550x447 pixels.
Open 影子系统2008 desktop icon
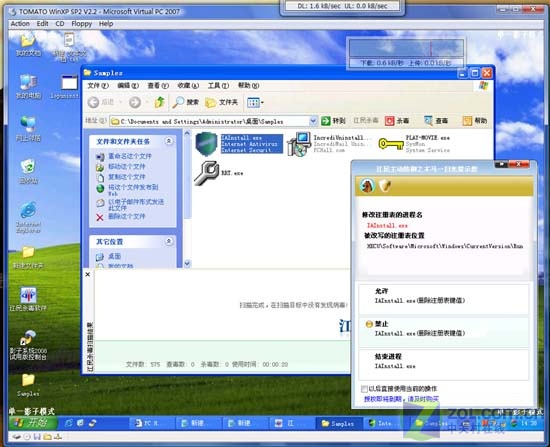28,345
